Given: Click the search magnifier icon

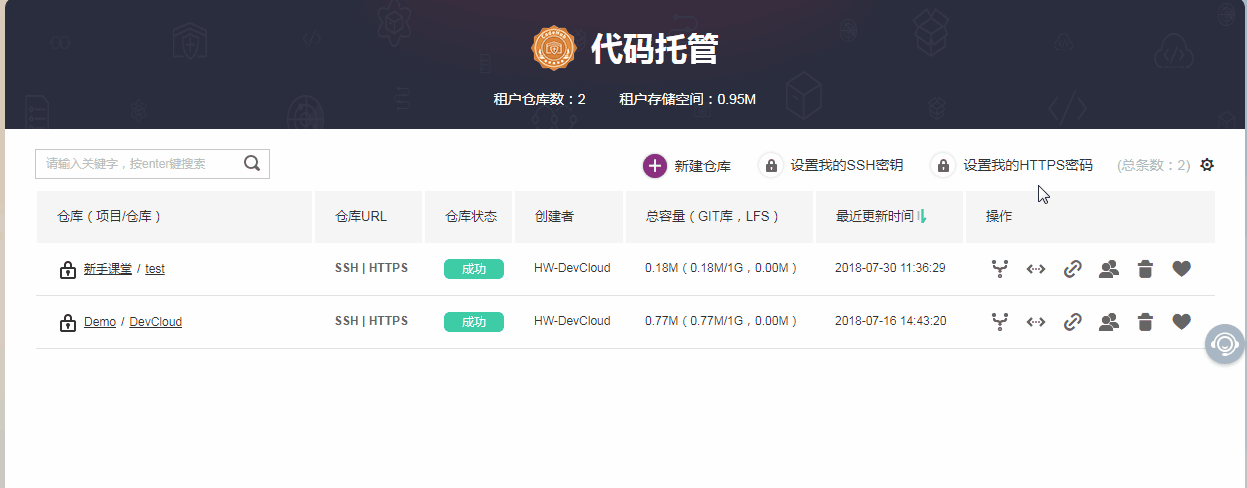Looking at the screenshot, I should pos(252,163).
